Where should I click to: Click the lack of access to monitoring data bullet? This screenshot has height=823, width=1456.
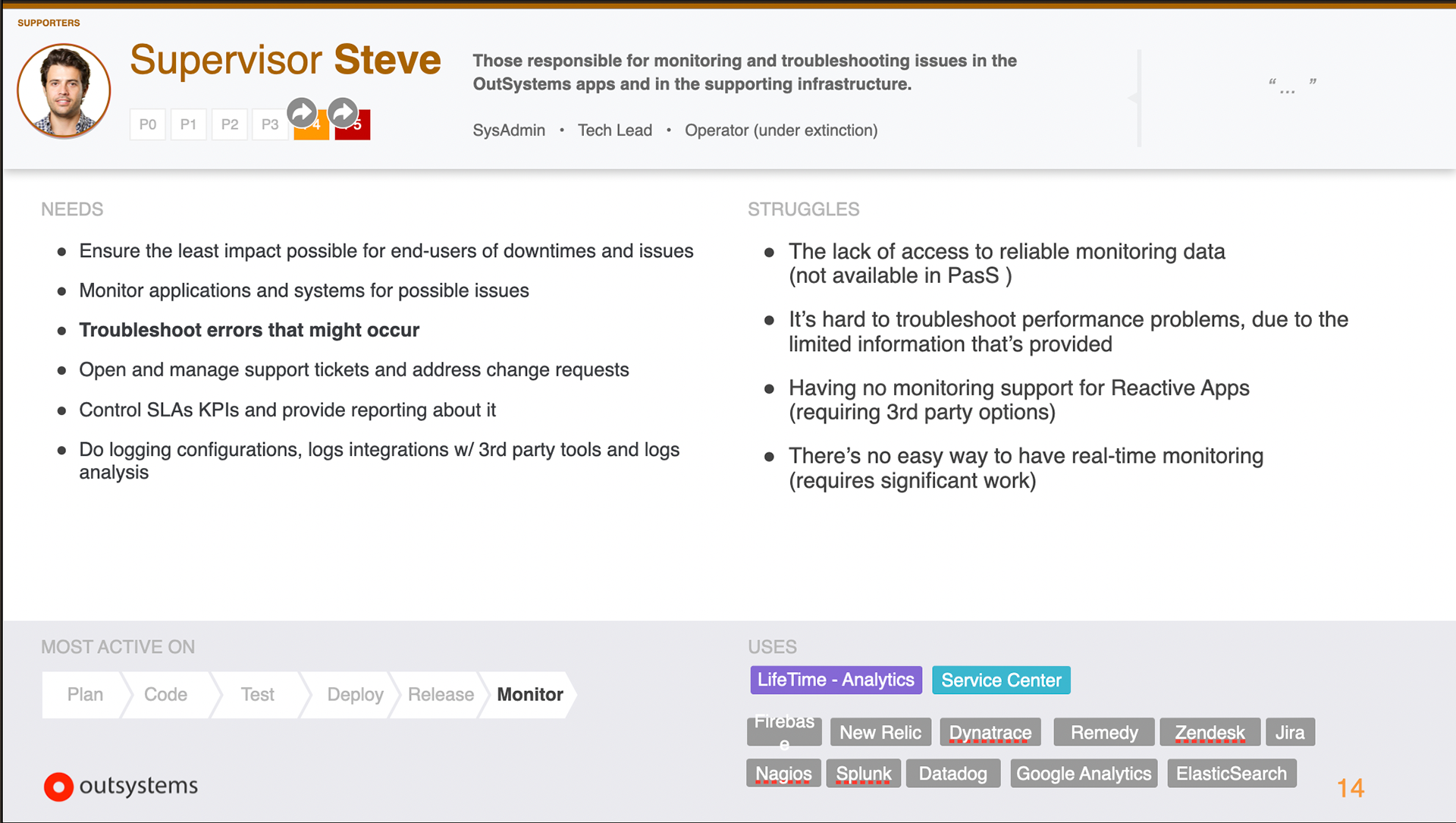pos(1006,263)
